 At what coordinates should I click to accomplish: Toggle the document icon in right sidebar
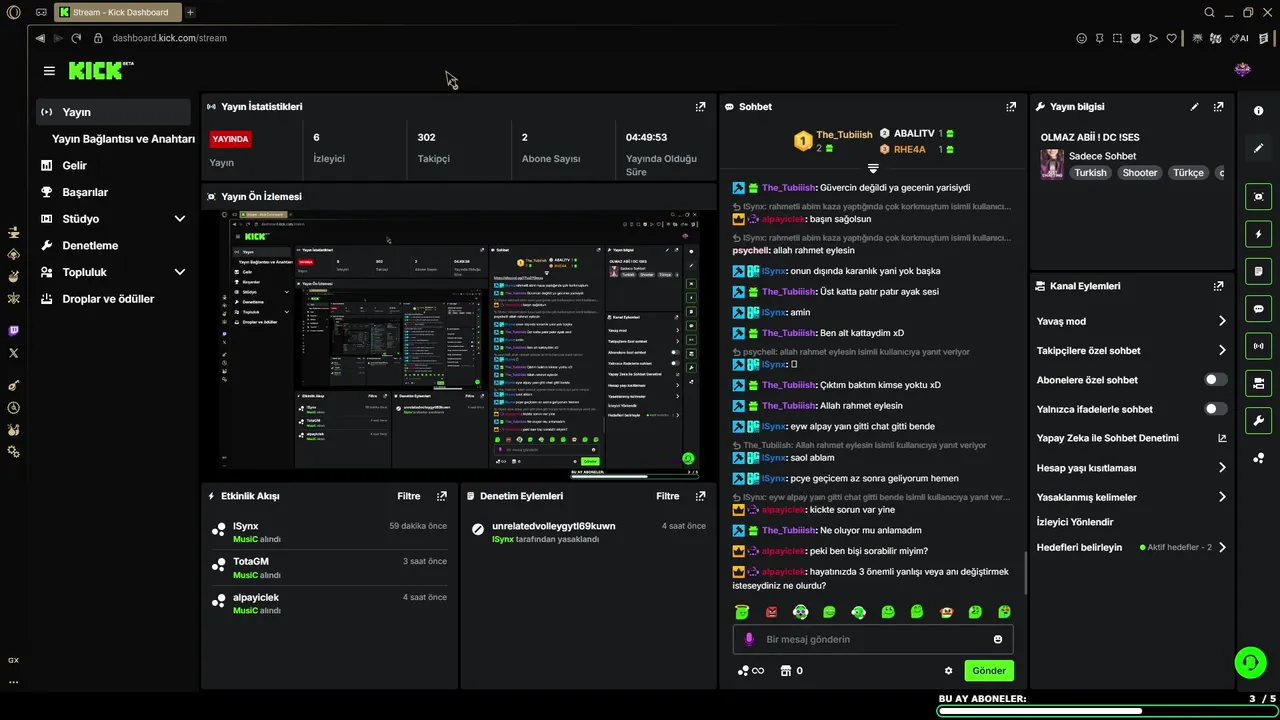(x=1258, y=271)
